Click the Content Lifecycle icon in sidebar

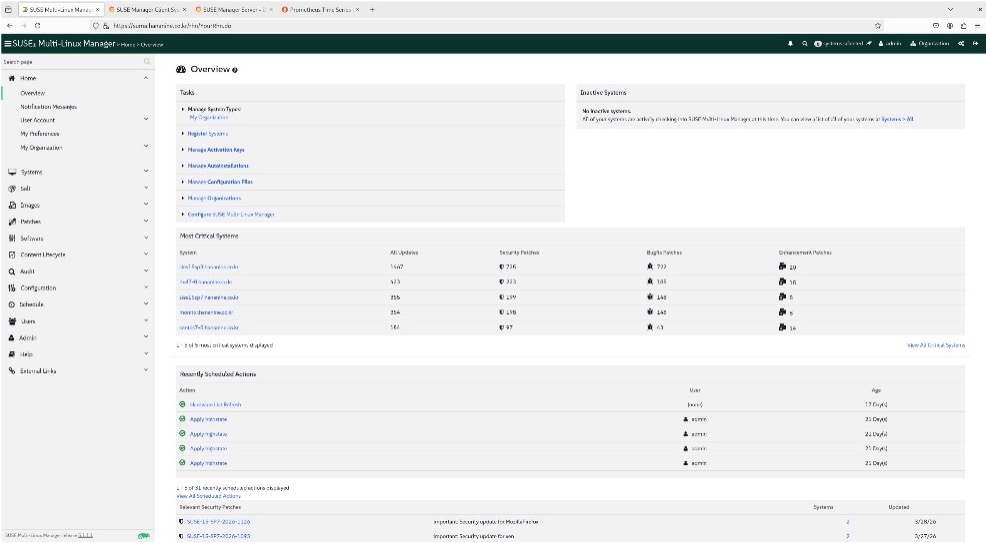pyautogui.click(x=12, y=255)
